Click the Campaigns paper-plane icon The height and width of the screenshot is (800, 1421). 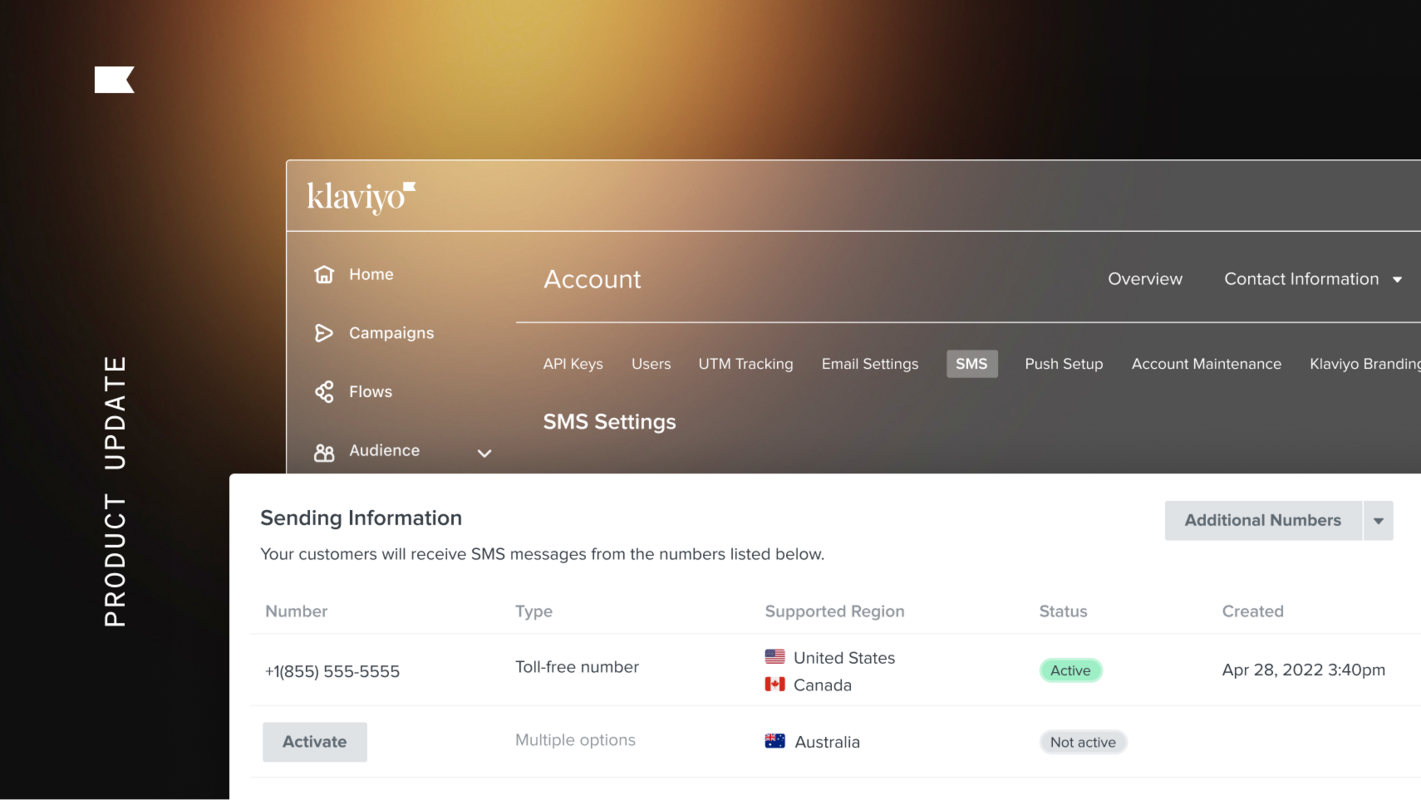(324, 333)
